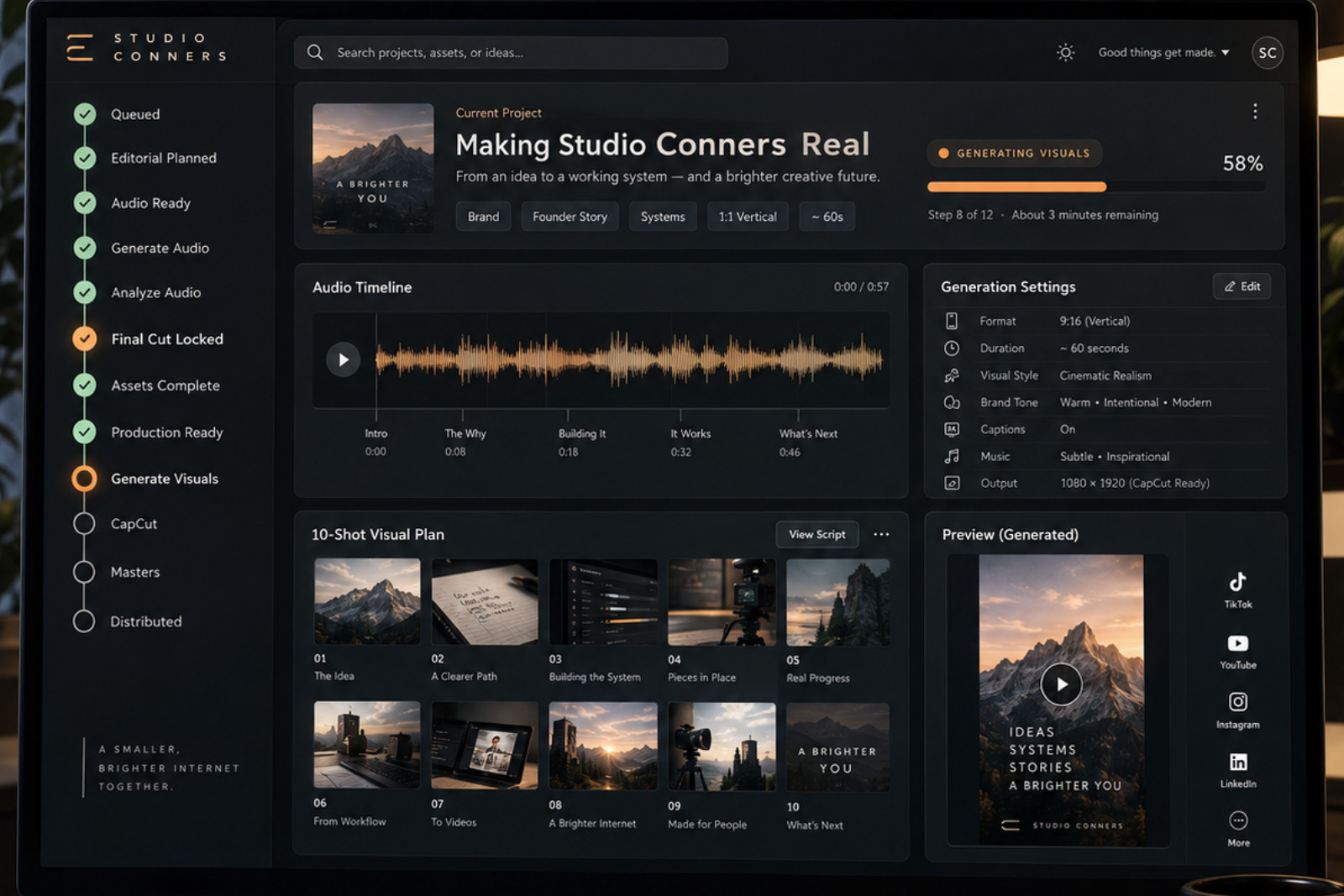
Task: Click the Assets Complete checkmark
Action: pyautogui.click(x=84, y=385)
